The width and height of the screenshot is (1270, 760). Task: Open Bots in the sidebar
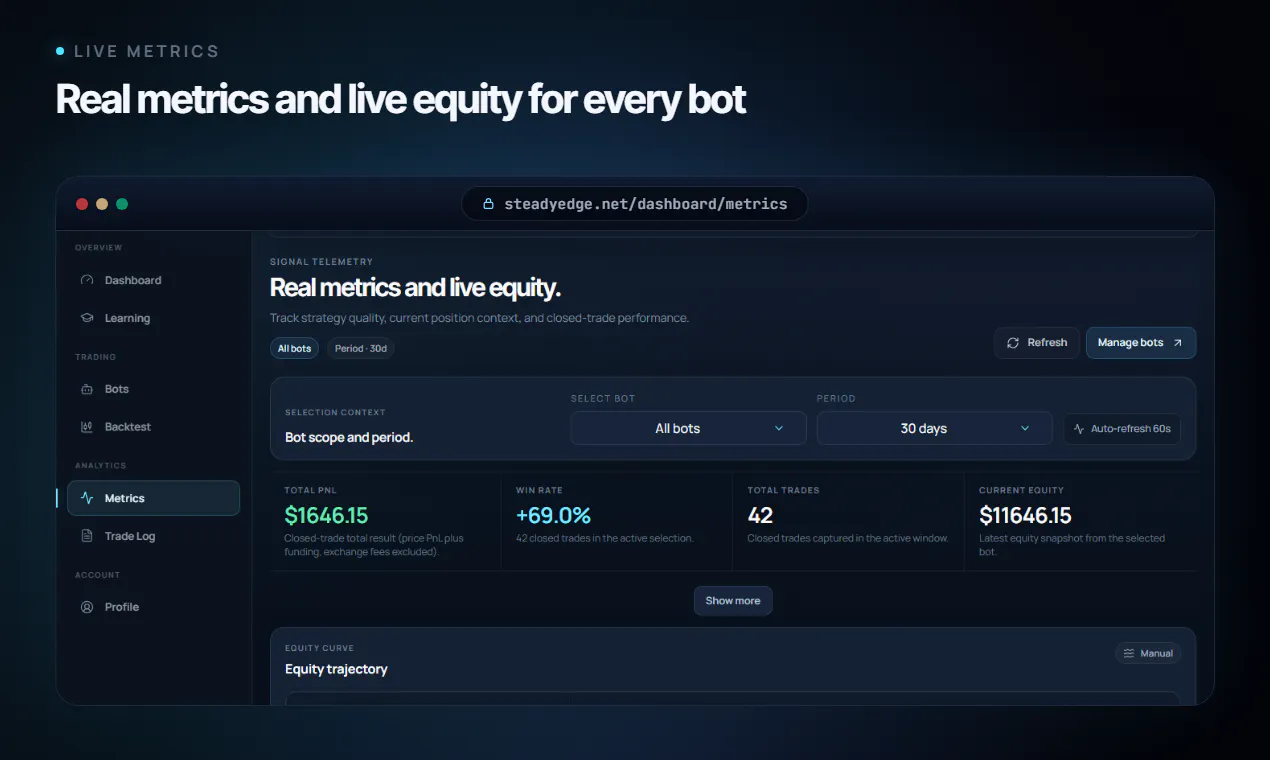tap(153, 389)
